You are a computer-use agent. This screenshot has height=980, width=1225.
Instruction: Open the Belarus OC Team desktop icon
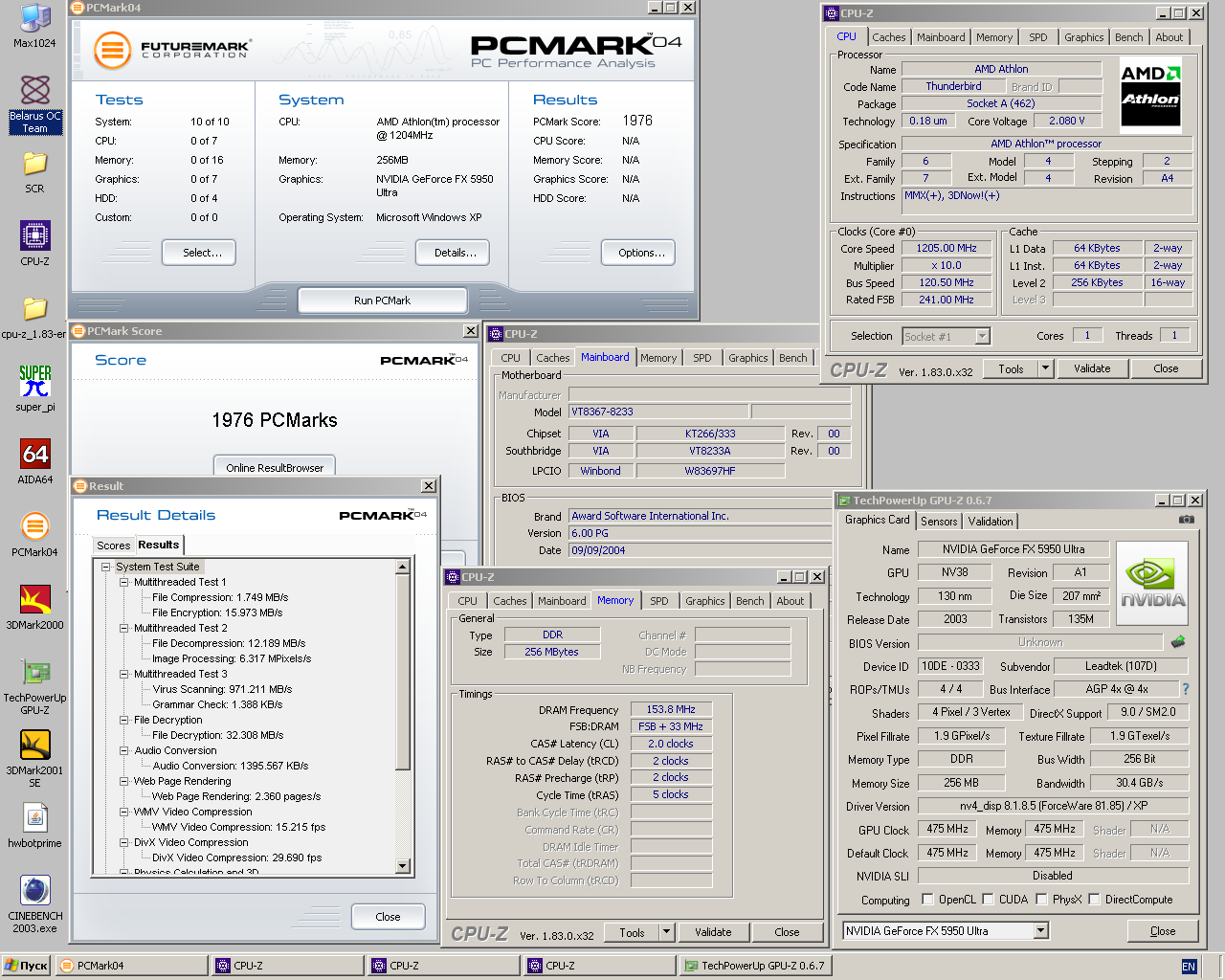tap(34, 103)
